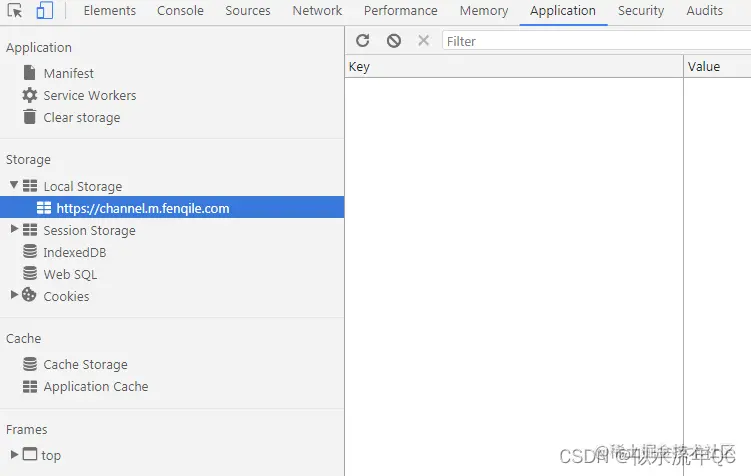Click the refresh storage icon

[363, 41]
